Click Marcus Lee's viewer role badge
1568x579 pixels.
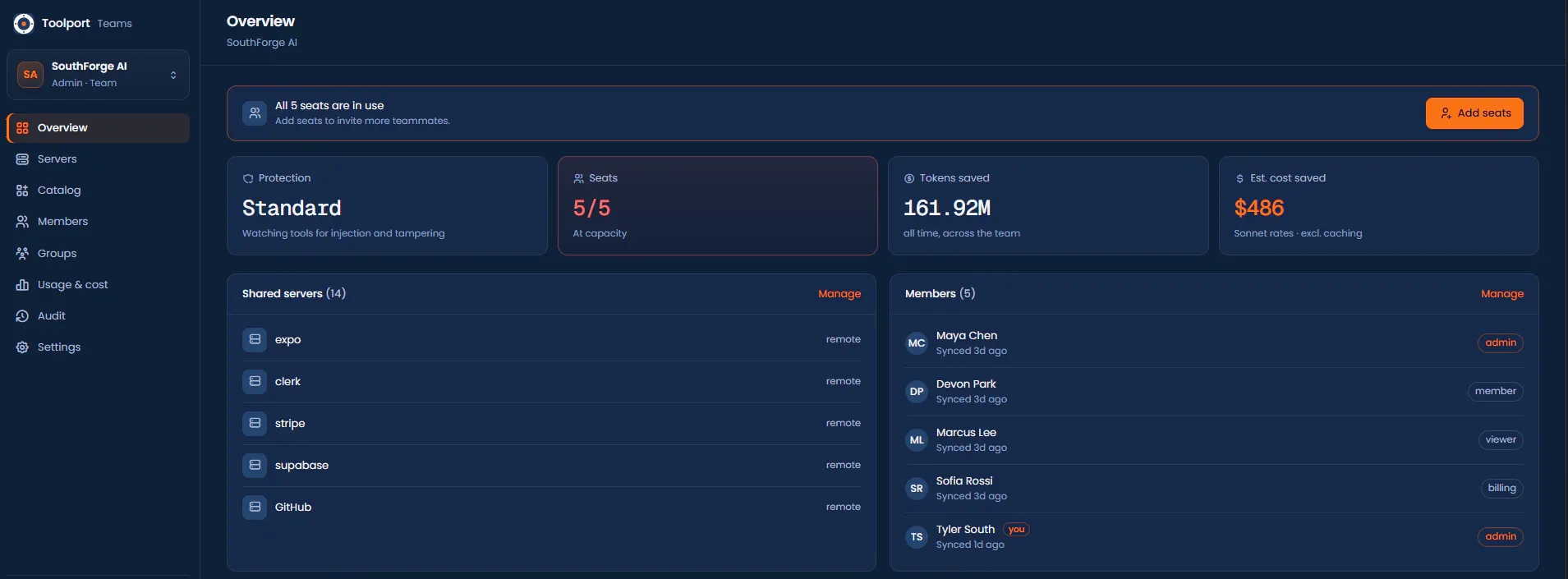[x=1501, y=440]
